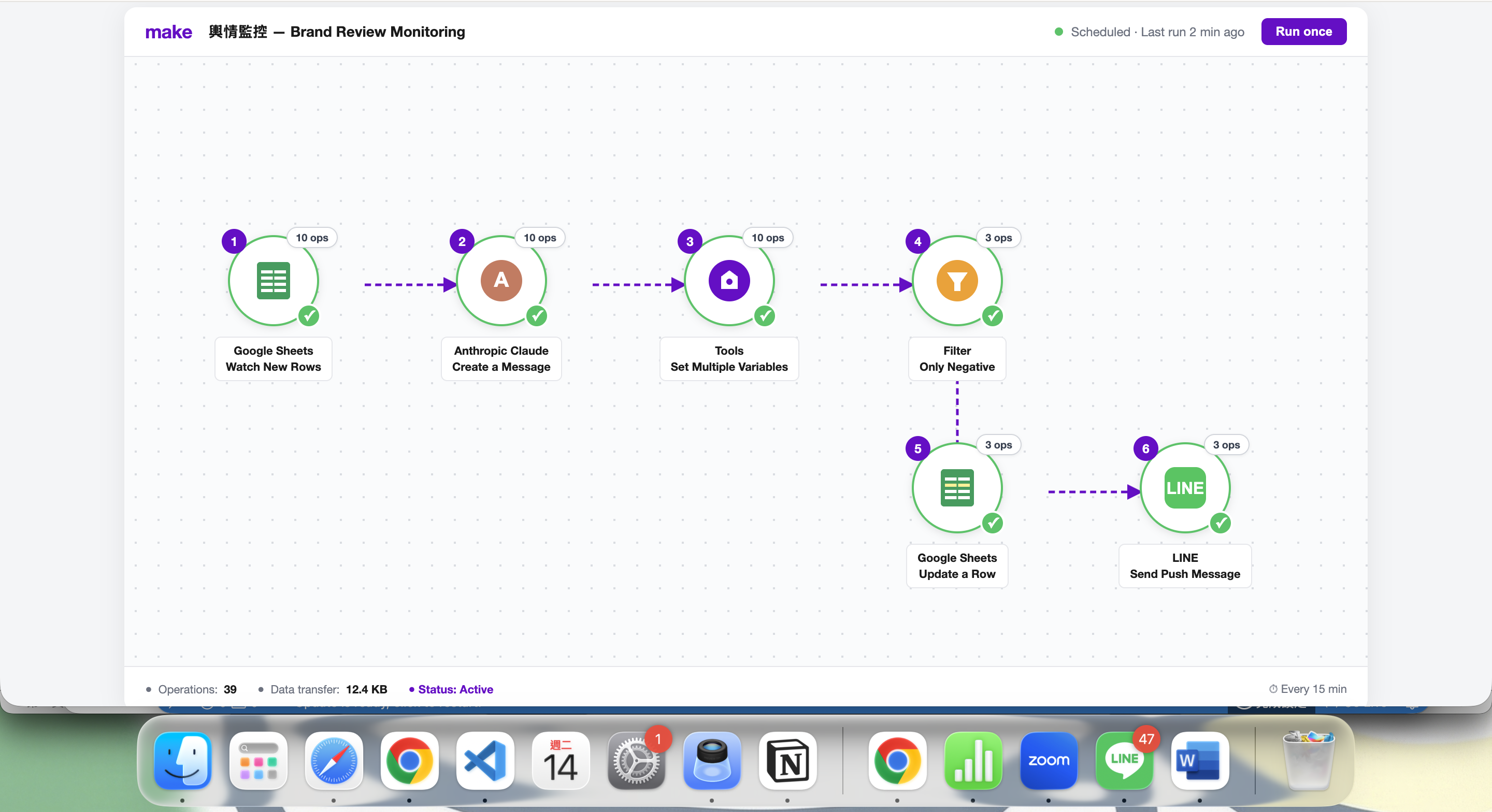Click the success checkmark on Filter module
Viewport: 1492px width, 812px height.
[x=993, y=316]
